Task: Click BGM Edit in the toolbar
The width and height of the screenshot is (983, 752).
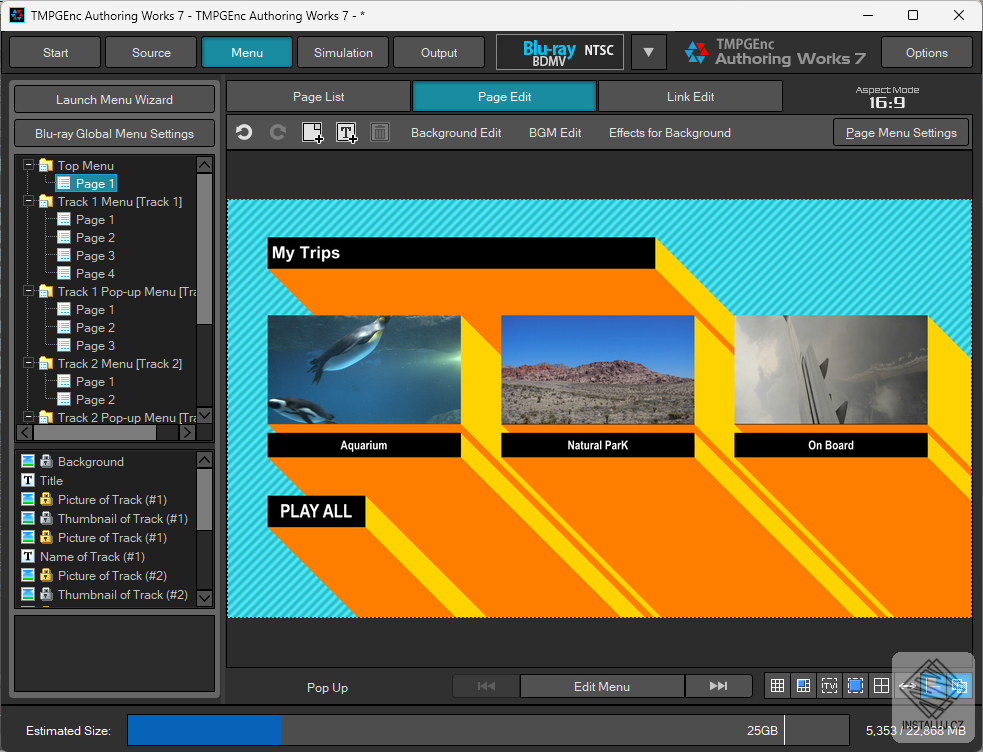Action: [555, 133]
